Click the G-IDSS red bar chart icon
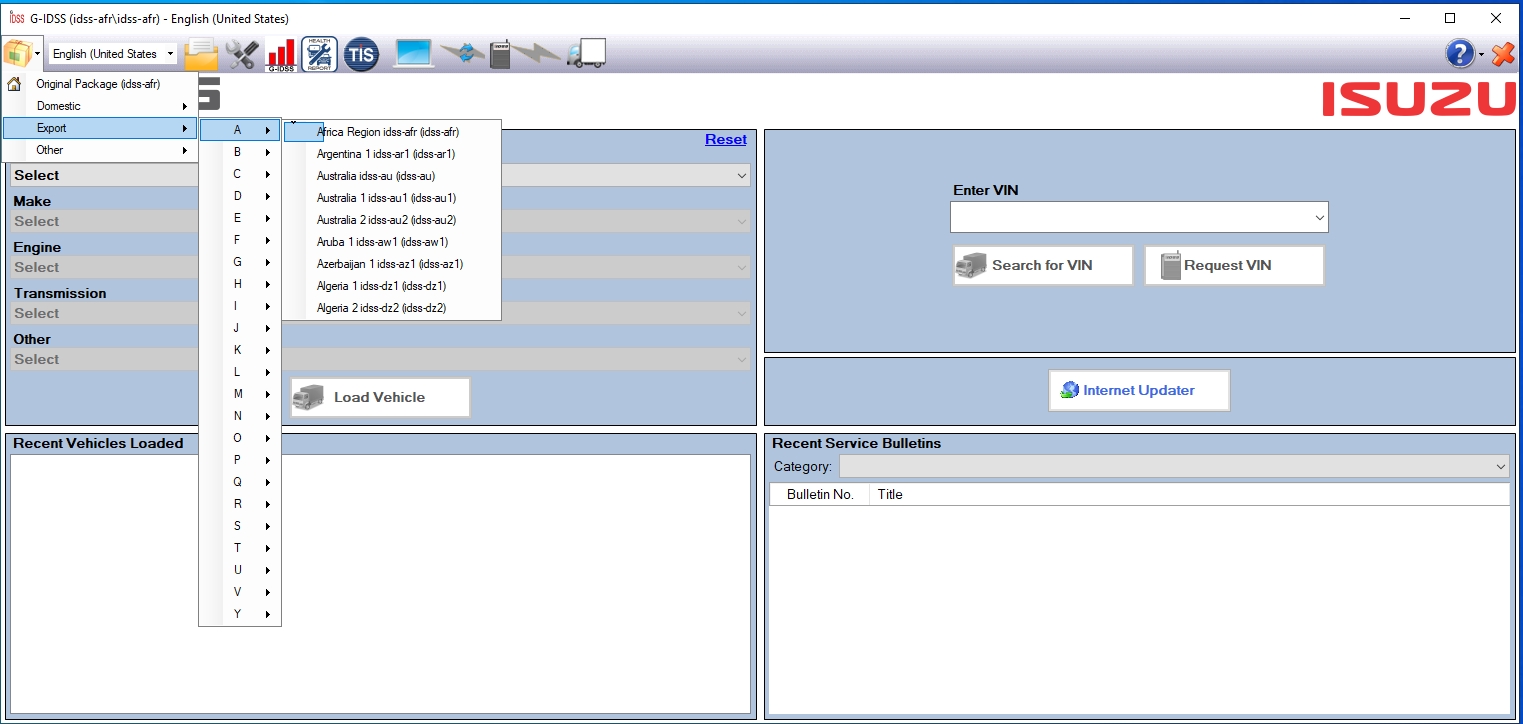Screen dimensions: 1523x724 [281, 54]
